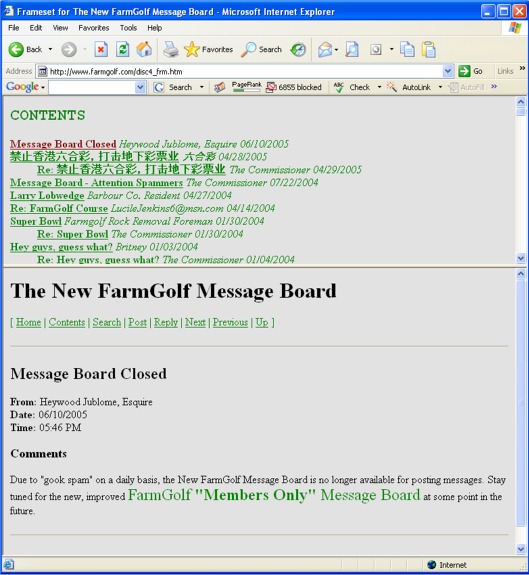Open the Tools menu
Image resolution: width=529 pixels, height=575 pixels.
point(128,28)
